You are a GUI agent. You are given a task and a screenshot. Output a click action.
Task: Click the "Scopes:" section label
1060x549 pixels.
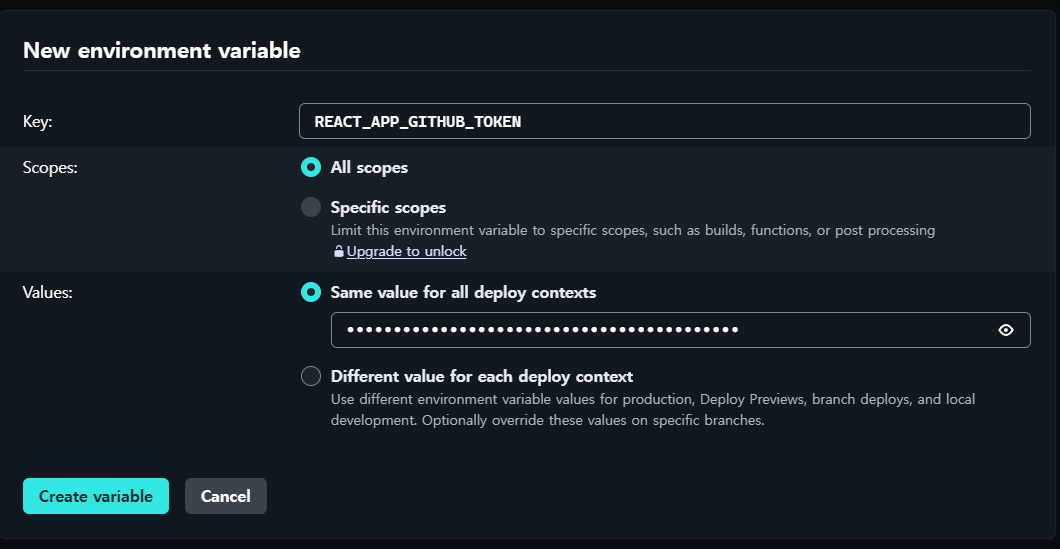pos(50,168)
